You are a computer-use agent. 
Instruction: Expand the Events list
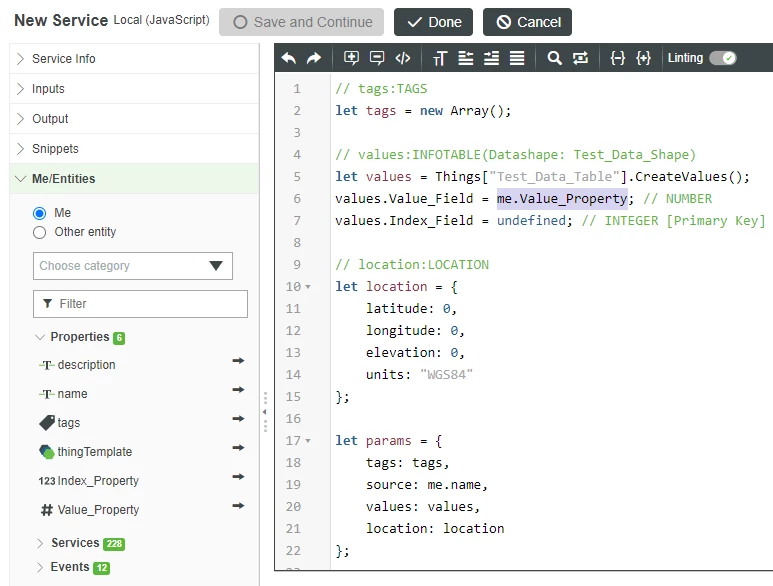coord(40,567)
